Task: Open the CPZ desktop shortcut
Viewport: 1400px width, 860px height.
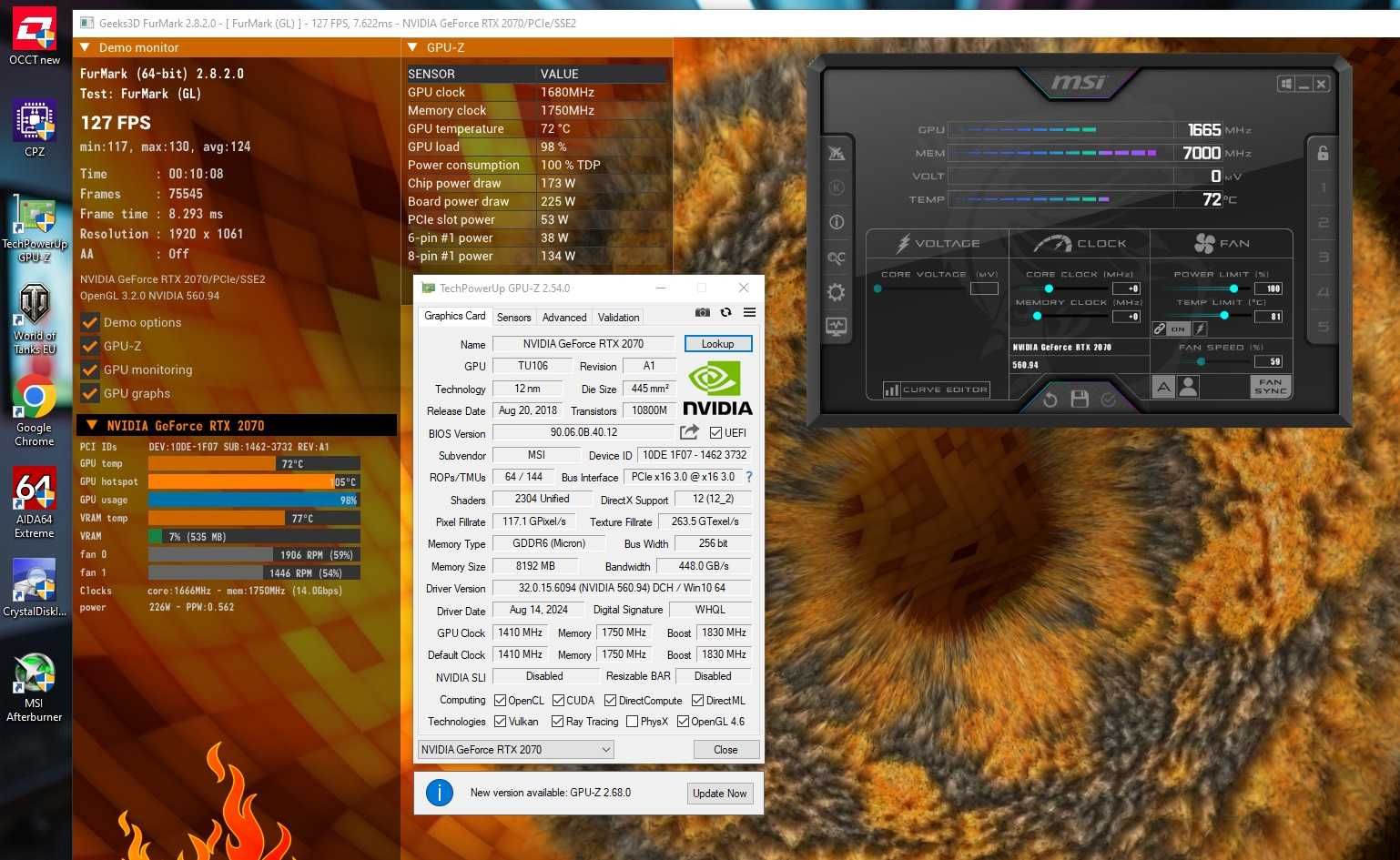Action: click(35, 127)
